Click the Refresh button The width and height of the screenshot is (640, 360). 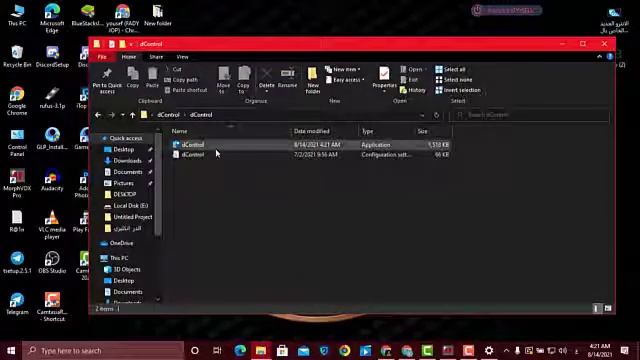(436, 115)
